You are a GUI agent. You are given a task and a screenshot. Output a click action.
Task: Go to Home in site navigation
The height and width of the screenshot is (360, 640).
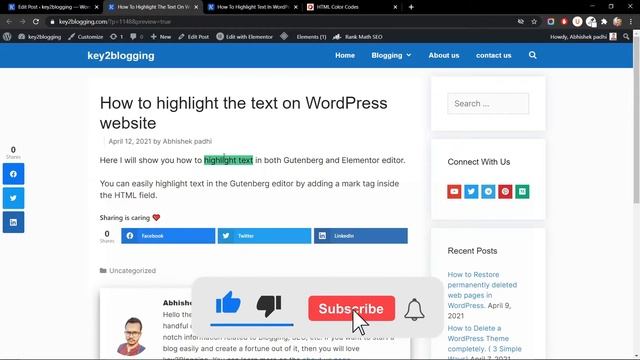pos(345,55)
